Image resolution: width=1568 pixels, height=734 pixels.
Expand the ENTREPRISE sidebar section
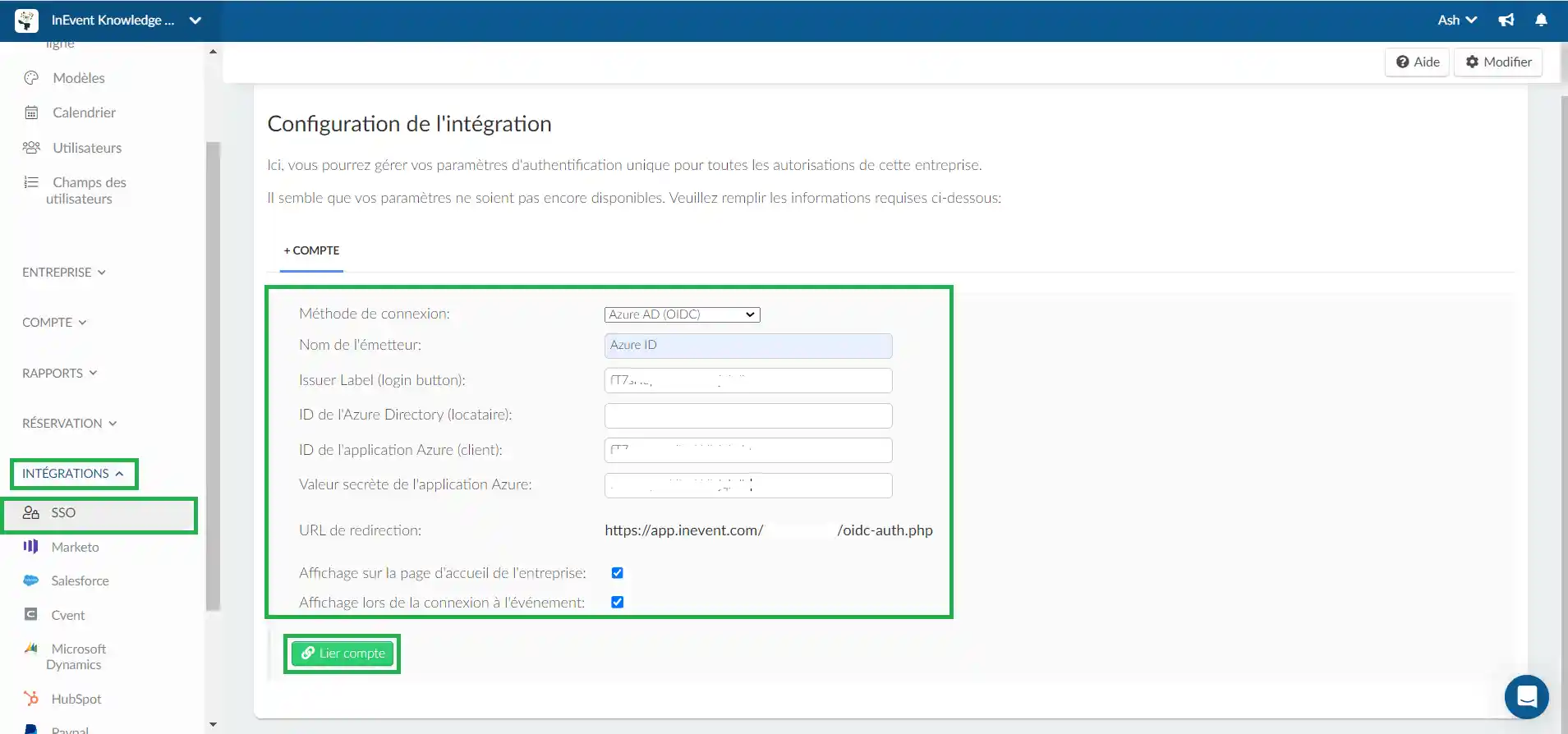click(x=64, y=273)
